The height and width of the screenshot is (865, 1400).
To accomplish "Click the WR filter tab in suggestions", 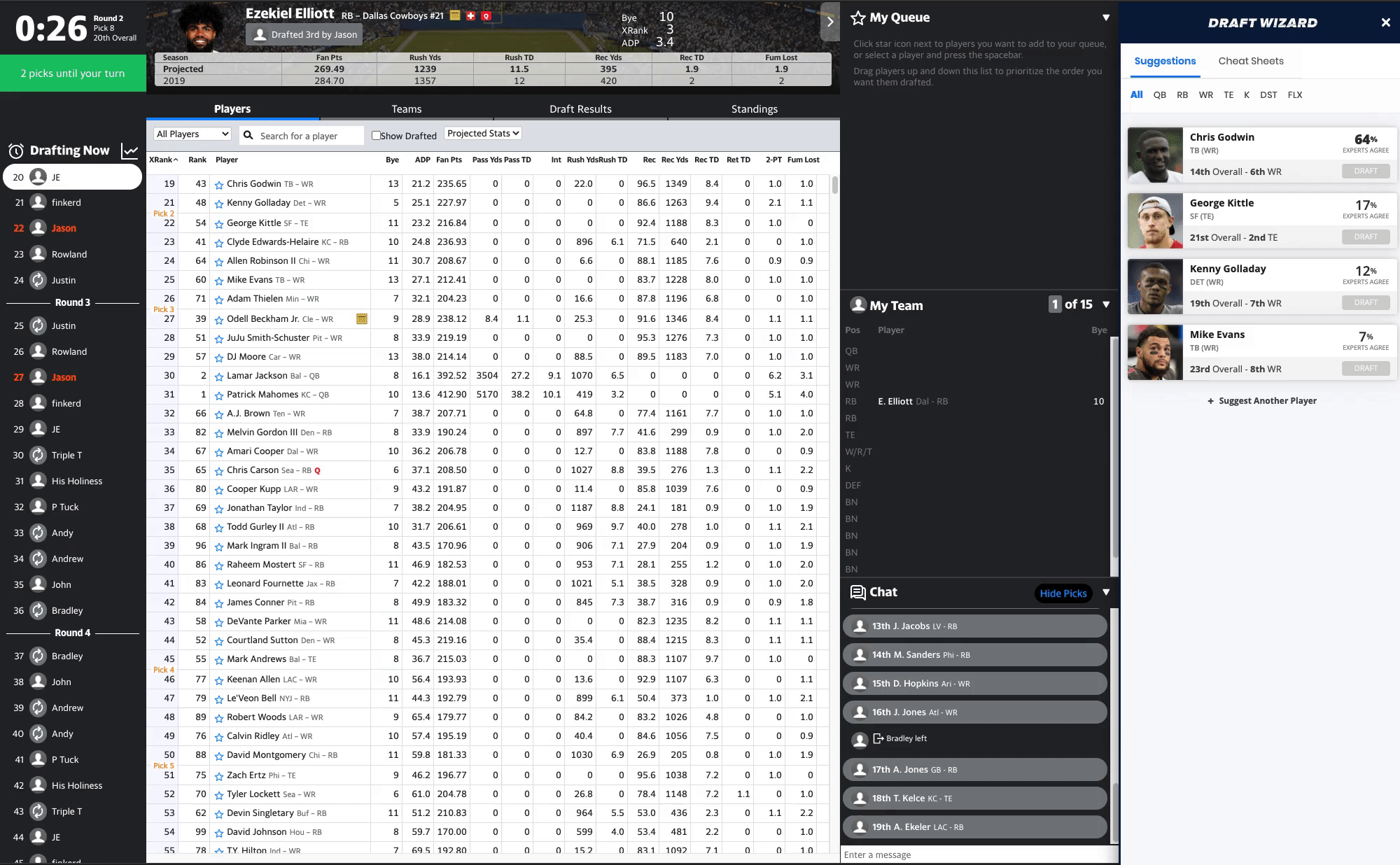I will click(x=1207, y=94).
